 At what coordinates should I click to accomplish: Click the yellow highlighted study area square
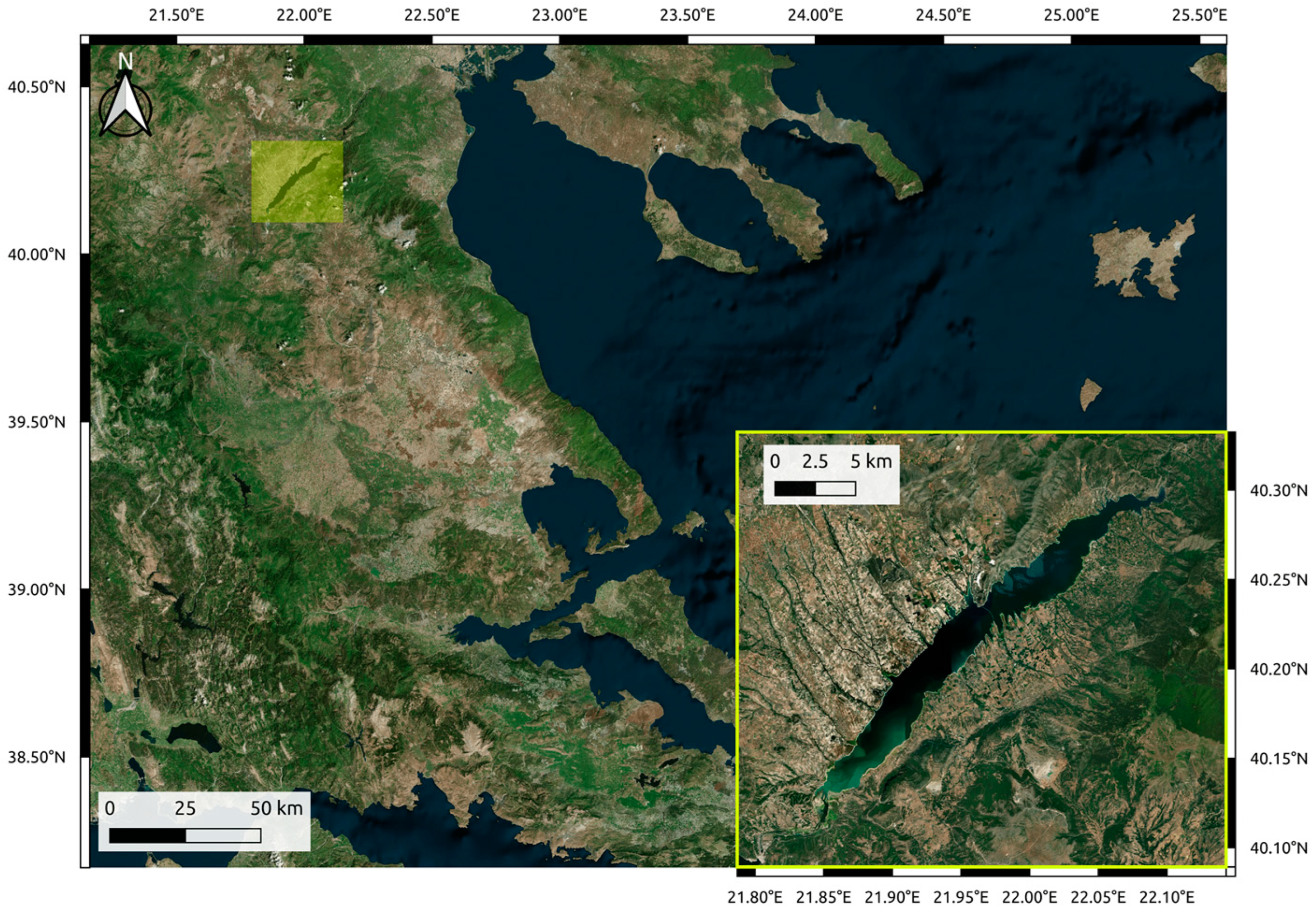click(x=297, y=182)
